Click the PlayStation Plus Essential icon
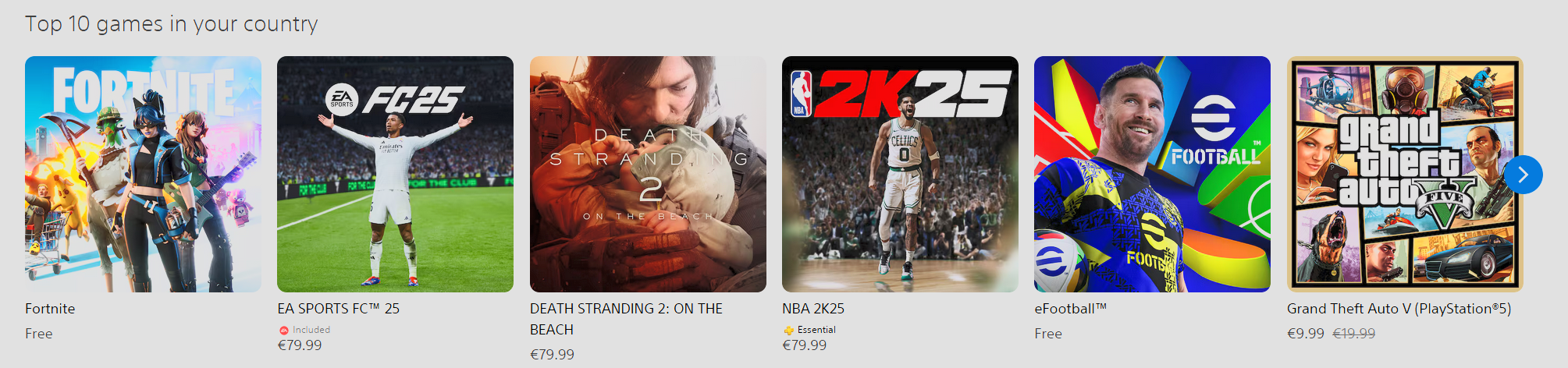Viewport: 1568px width, 368px height. [x=788, y=331]
